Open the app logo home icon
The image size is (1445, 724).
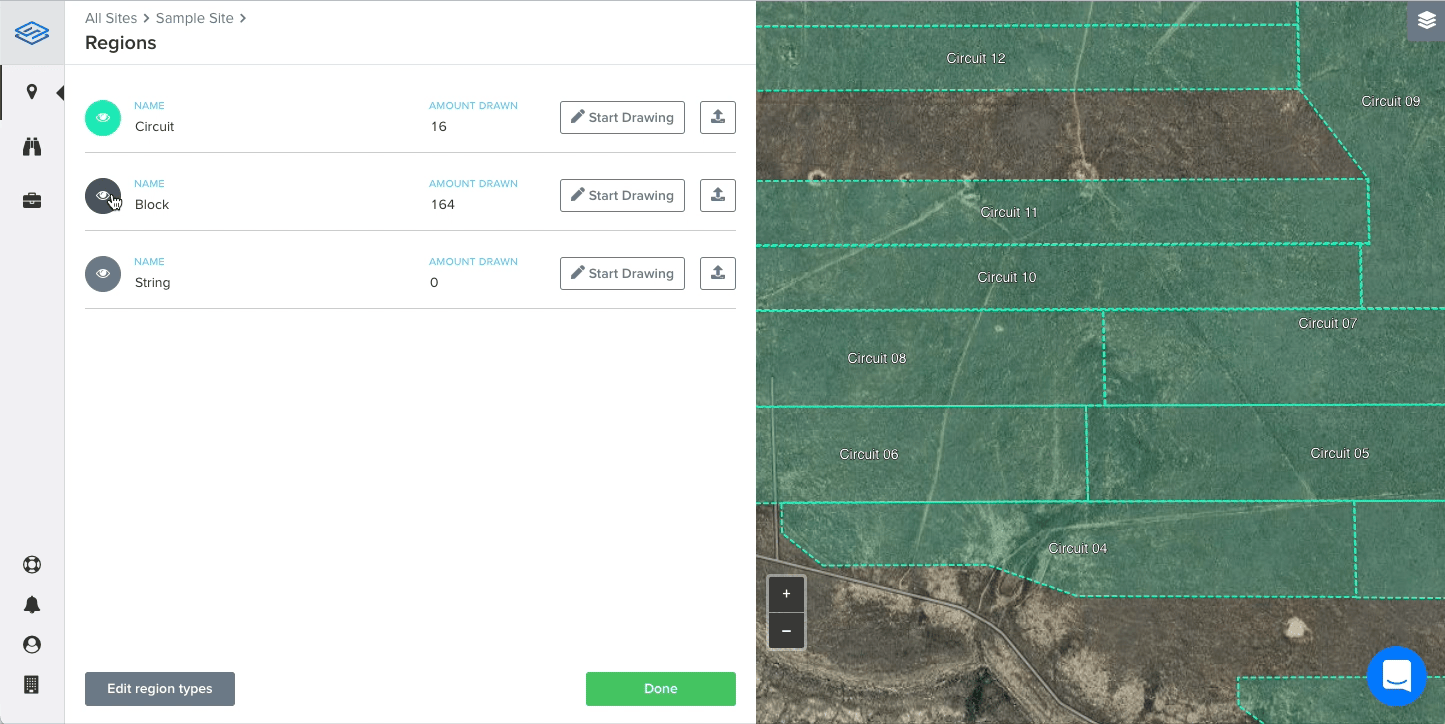(x=32, y=32)
